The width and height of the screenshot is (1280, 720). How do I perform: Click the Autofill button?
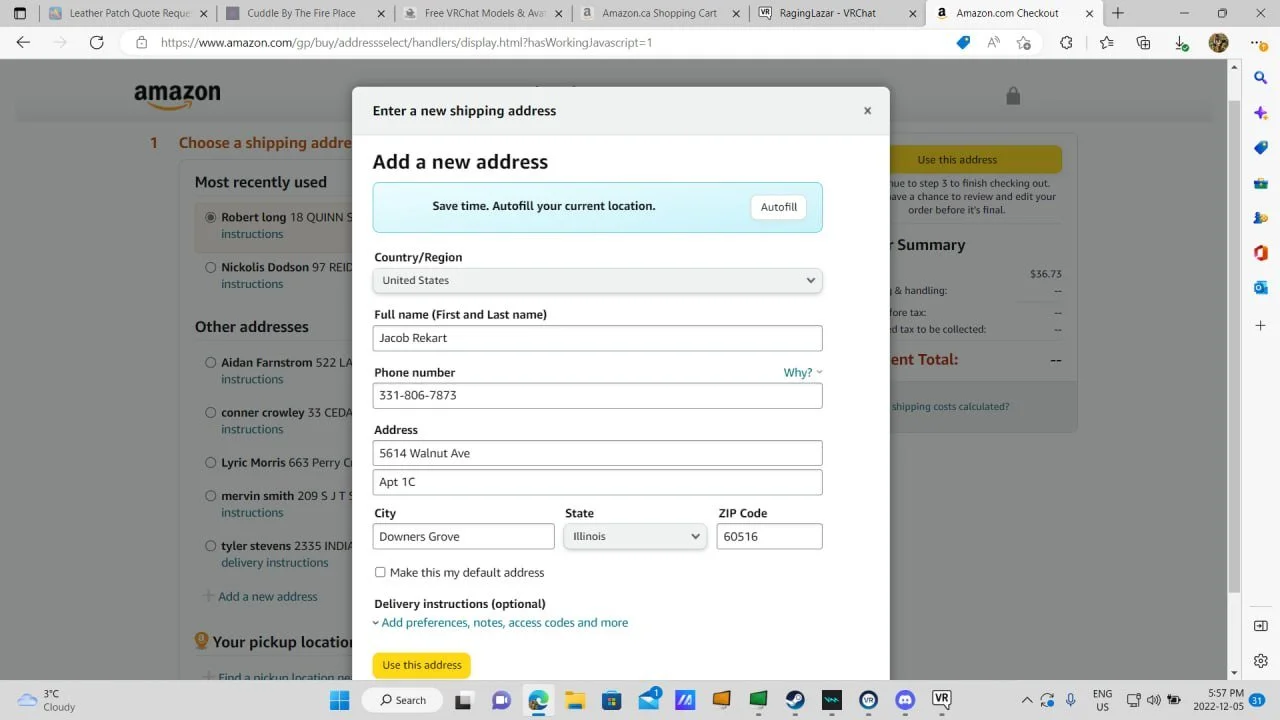coord(778,207)
